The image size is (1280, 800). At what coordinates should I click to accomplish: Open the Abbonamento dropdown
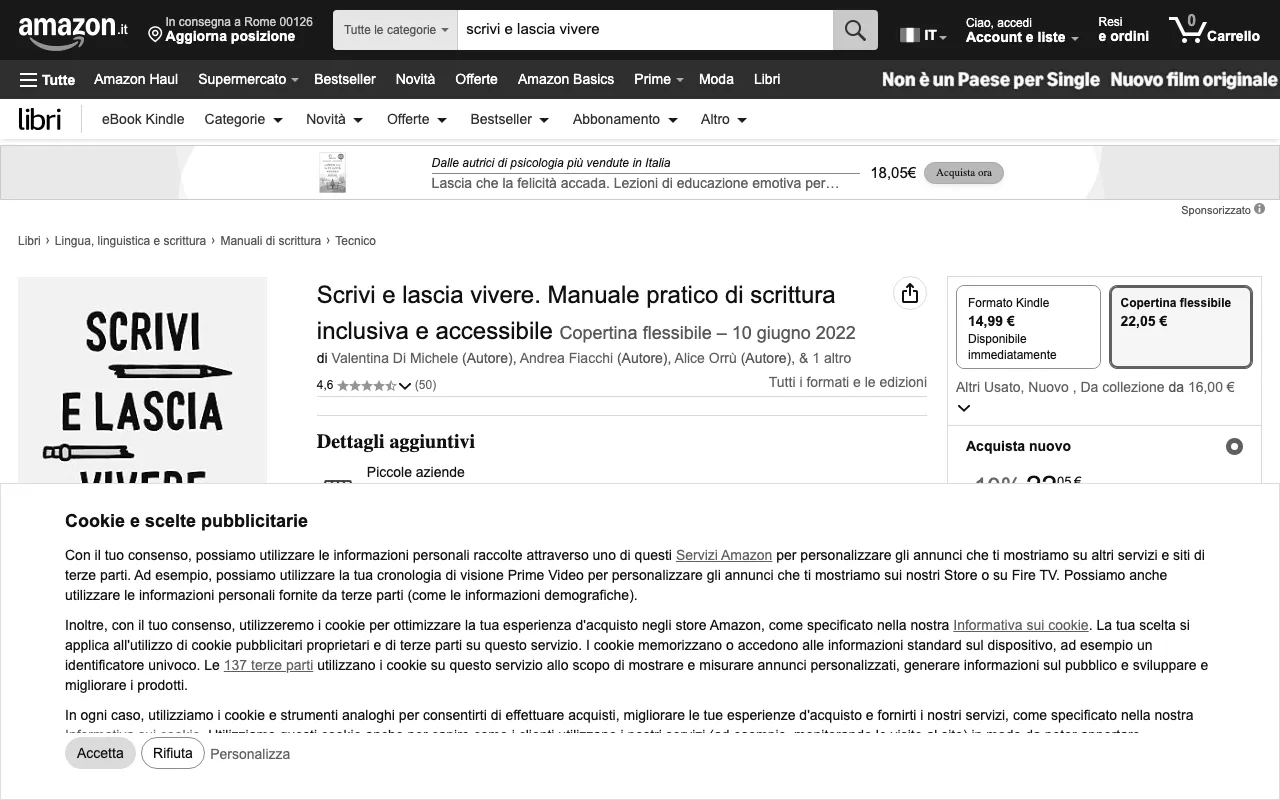pos(625,119)
